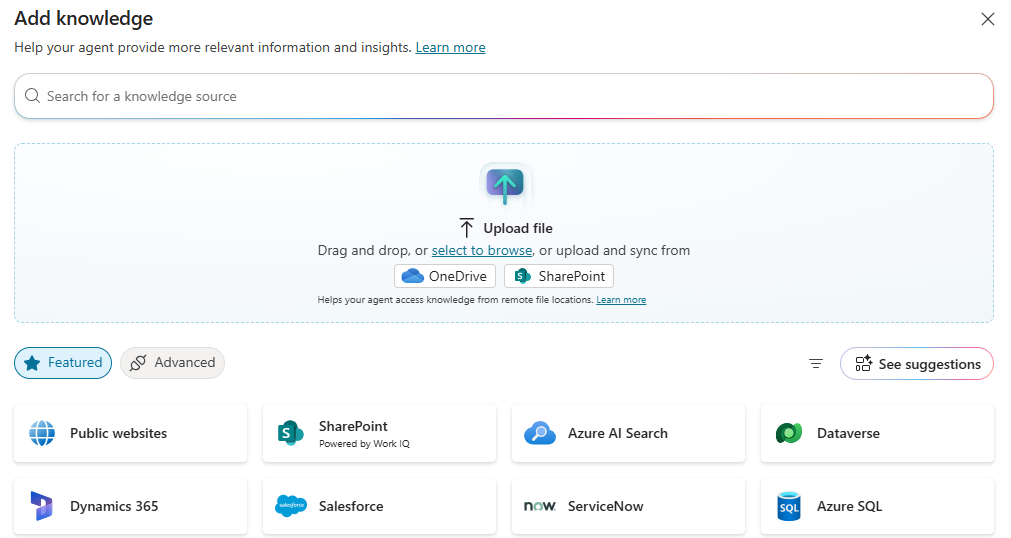Focus the Search for a knowledge source field

(x=504, y=96)
